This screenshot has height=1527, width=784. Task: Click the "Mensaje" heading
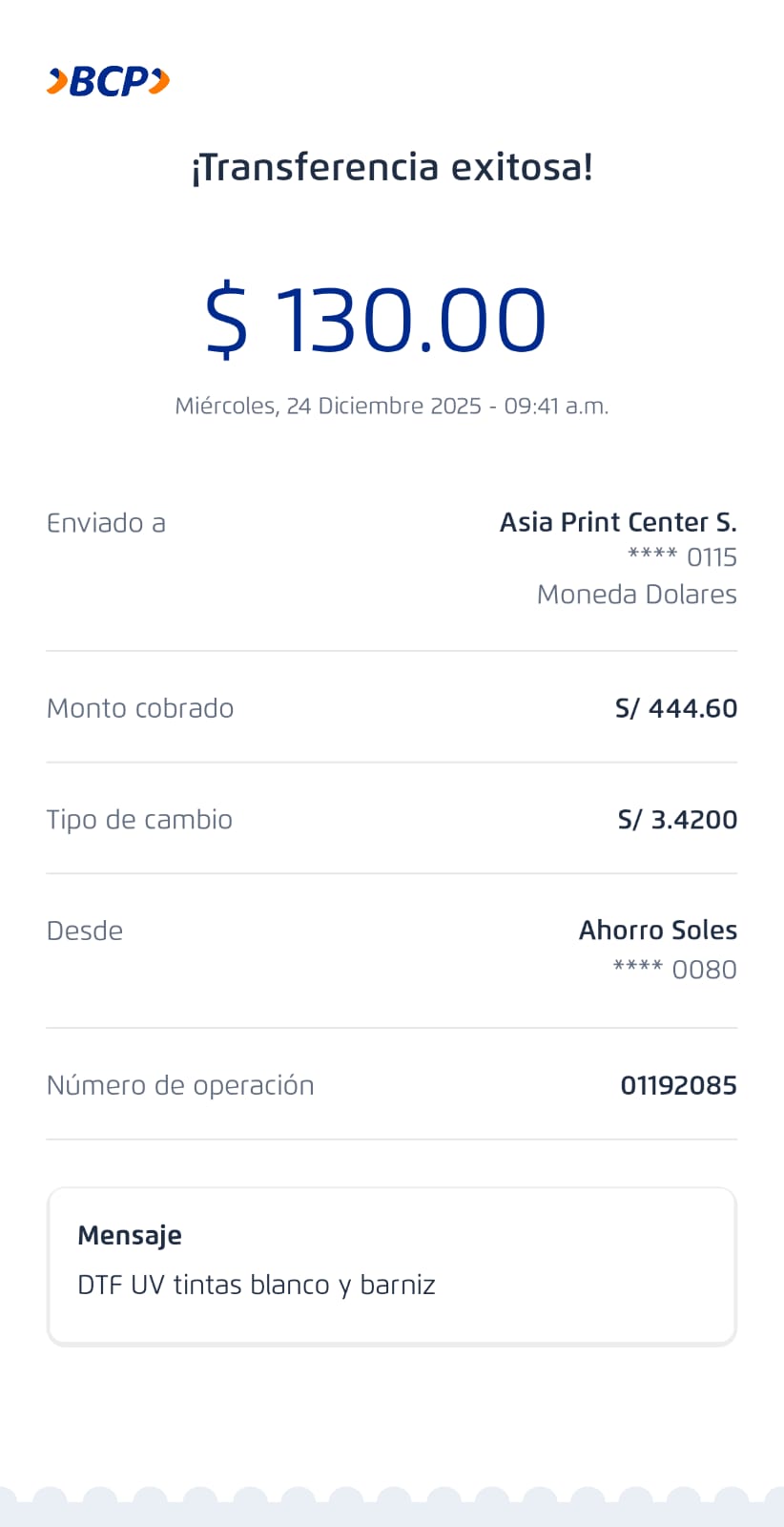point(130,1236)
